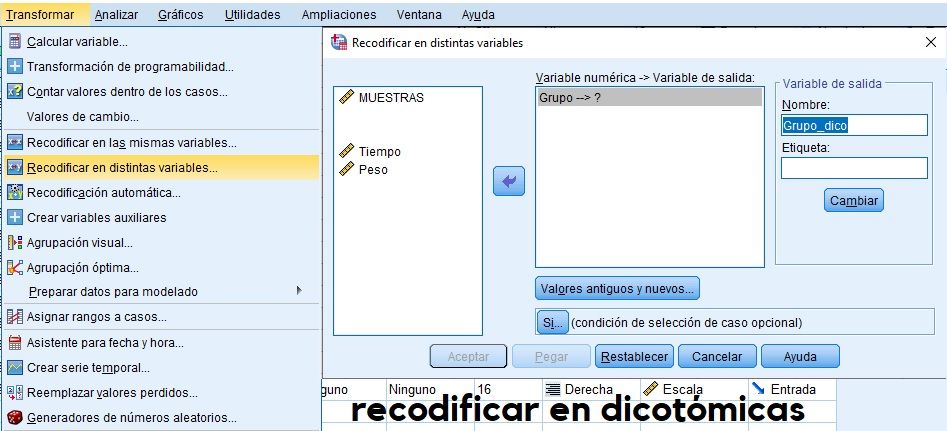The width and height of the screenshot is (947, 431).
Task: Open Valores antiguos y nuevos dialog
Action: pyautogui.click(x=617, y=289)
